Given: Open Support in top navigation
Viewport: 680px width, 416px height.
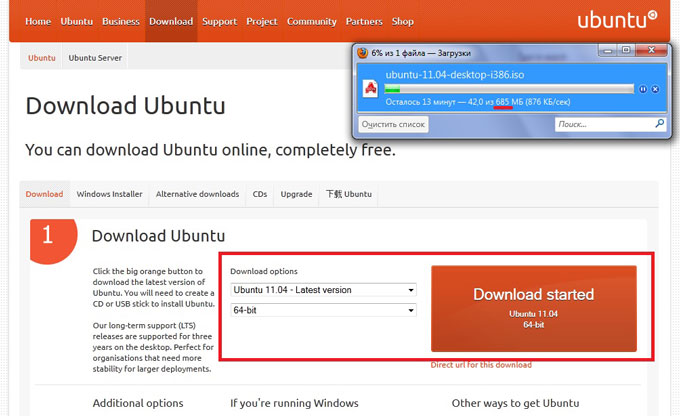Looking at the screenshot, I should point(219,21).
